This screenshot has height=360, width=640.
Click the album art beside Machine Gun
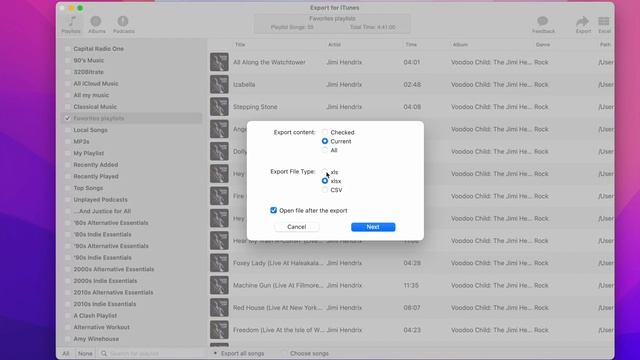219,285
